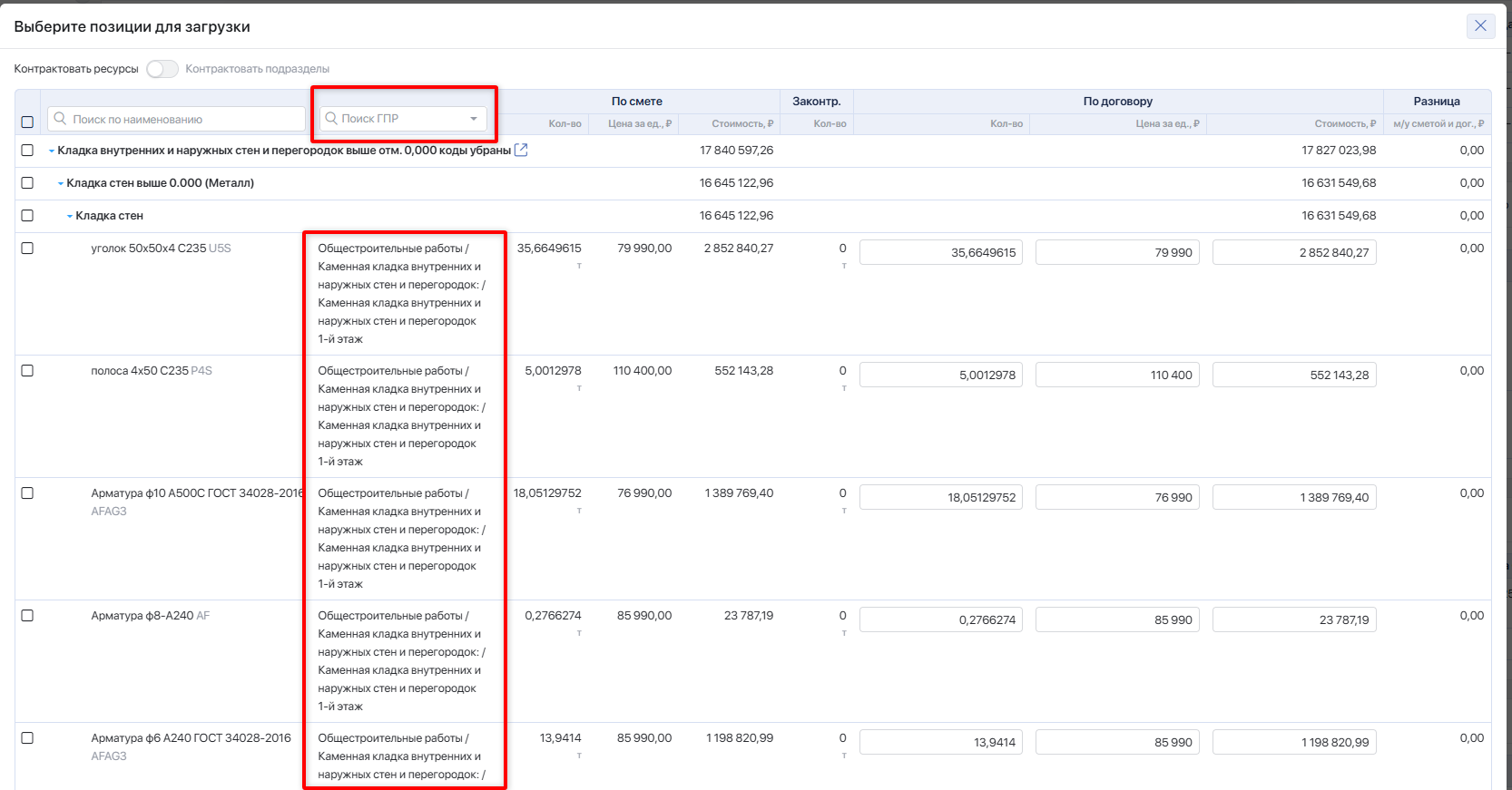Click the По договору column header
The height and width of the screenshot is (790, 1512).
[x=1117, y=102]
